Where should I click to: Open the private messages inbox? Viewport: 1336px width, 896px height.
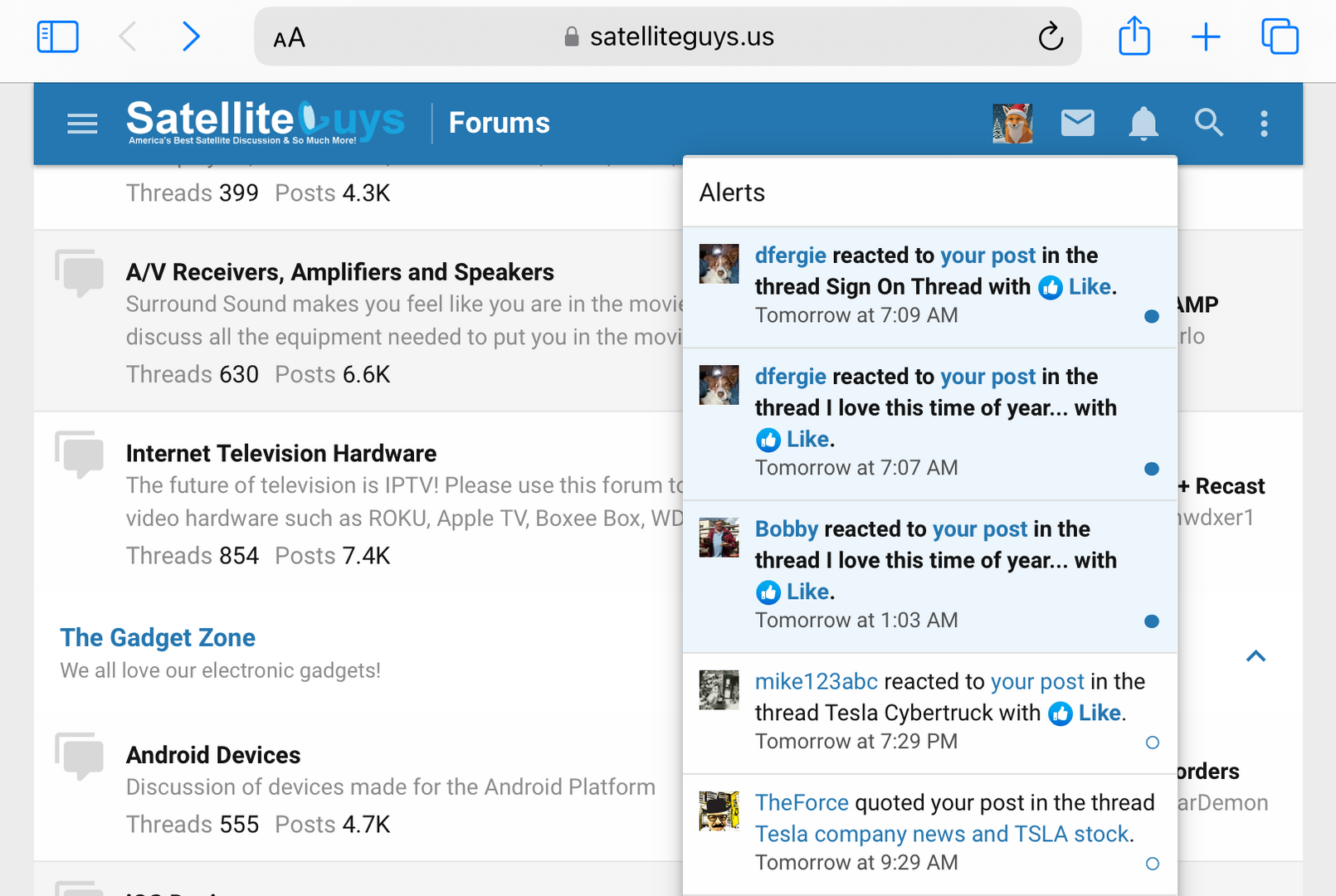1077,124
